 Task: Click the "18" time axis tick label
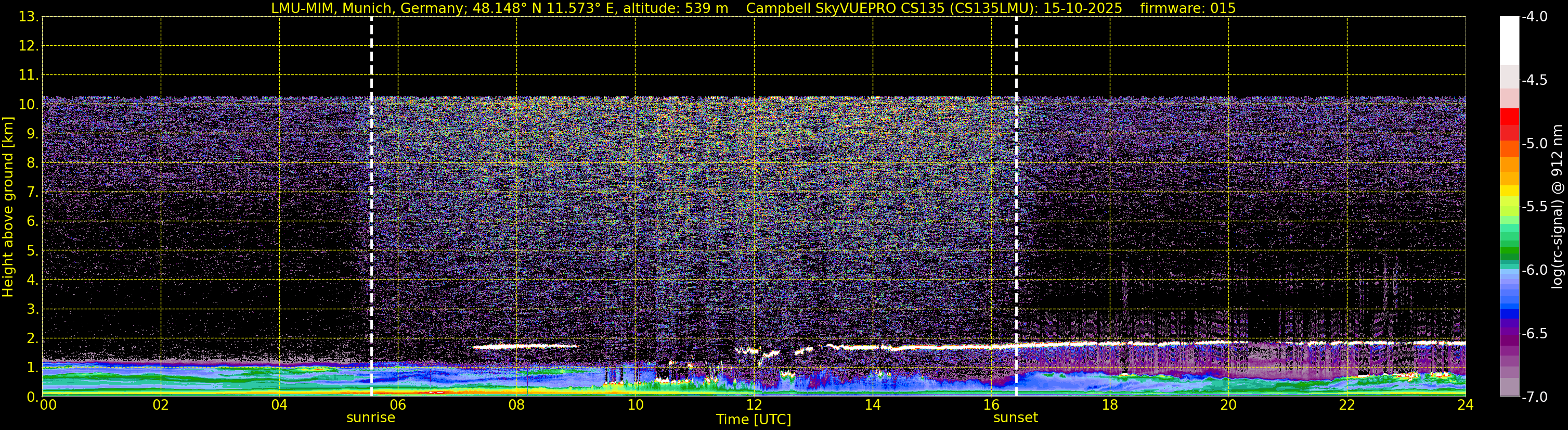point(1110,405)
